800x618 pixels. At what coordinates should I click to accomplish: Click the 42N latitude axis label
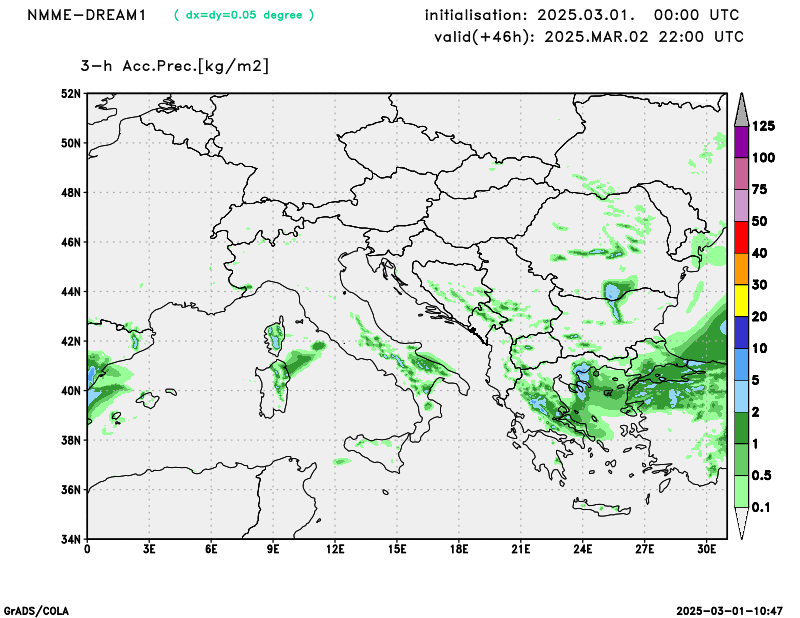point(71,341)
